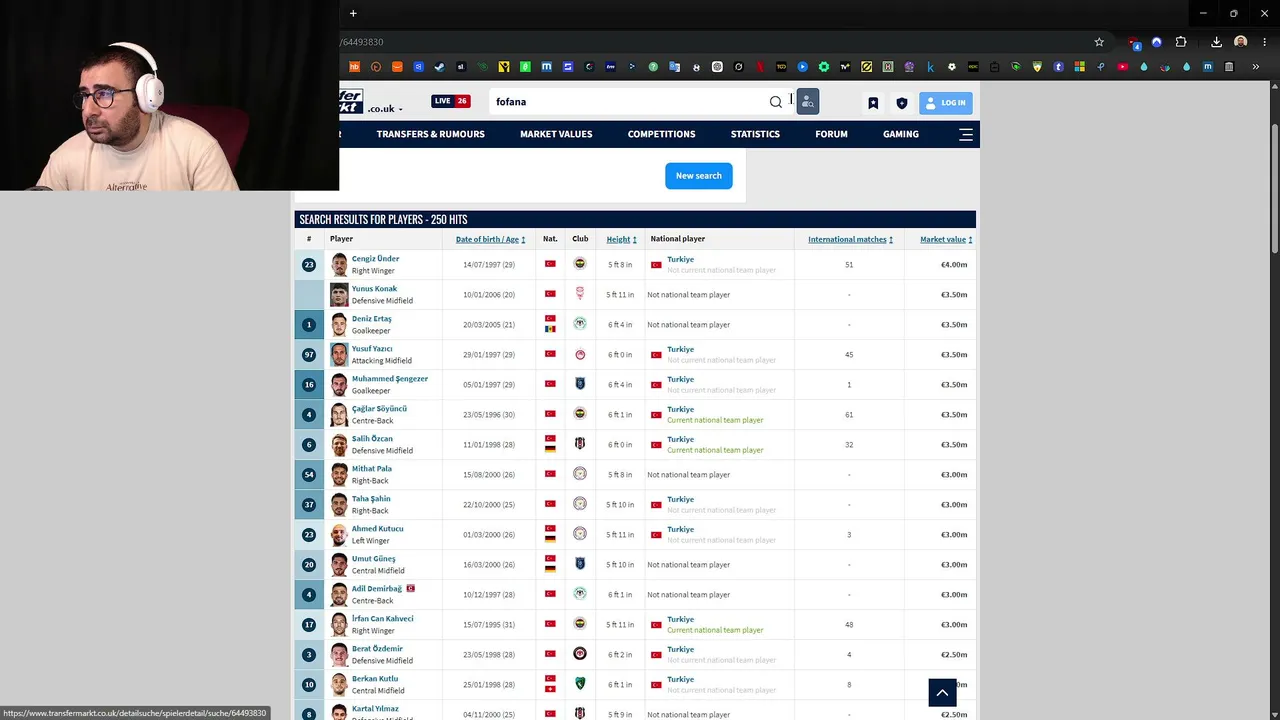Image resolution: width=1280 pixels, height=720 pixels.
Task: Click the club crest in Yusuf Yazıcı's row
Action: pos(580,354)
